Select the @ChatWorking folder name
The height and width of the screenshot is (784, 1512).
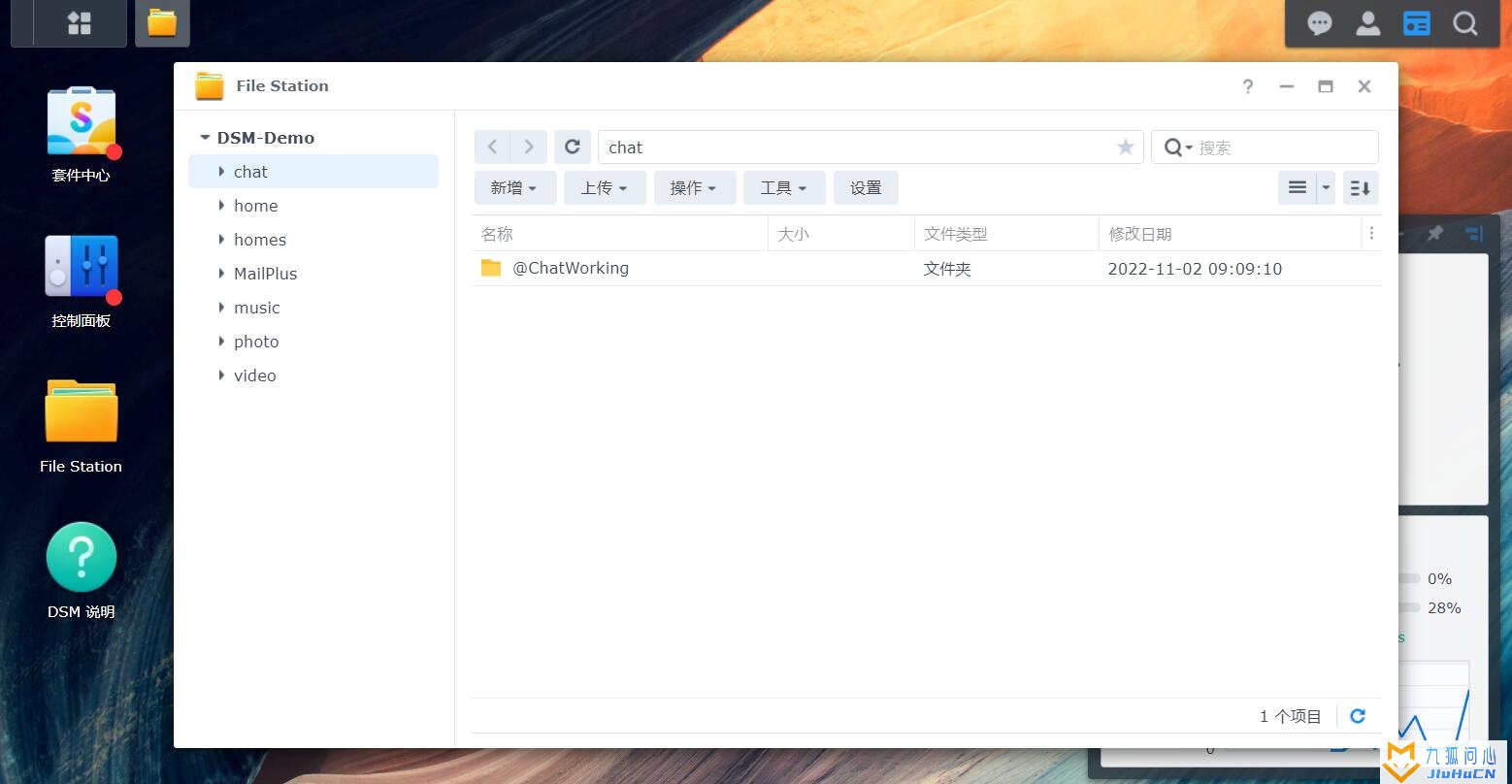[x=571, y=268]
